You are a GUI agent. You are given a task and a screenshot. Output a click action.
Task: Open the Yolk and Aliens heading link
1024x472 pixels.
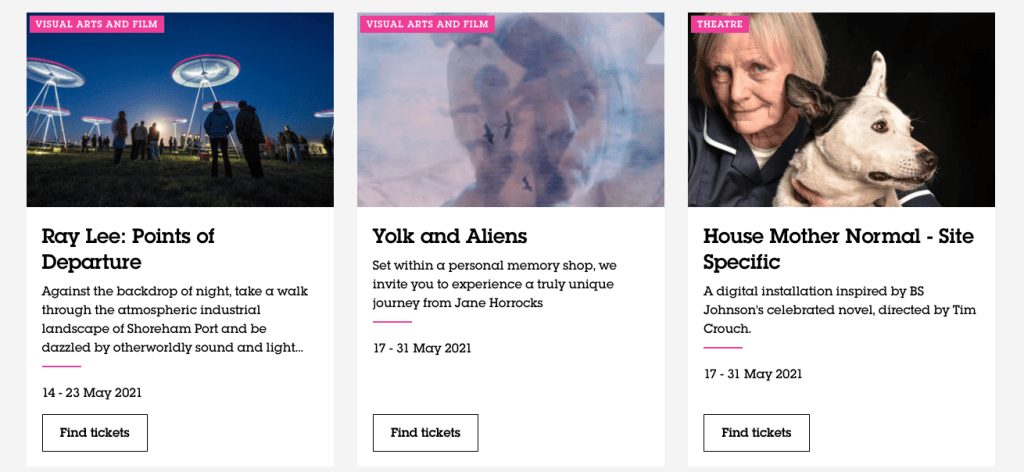pyautogui.click(x=449, y=236)
